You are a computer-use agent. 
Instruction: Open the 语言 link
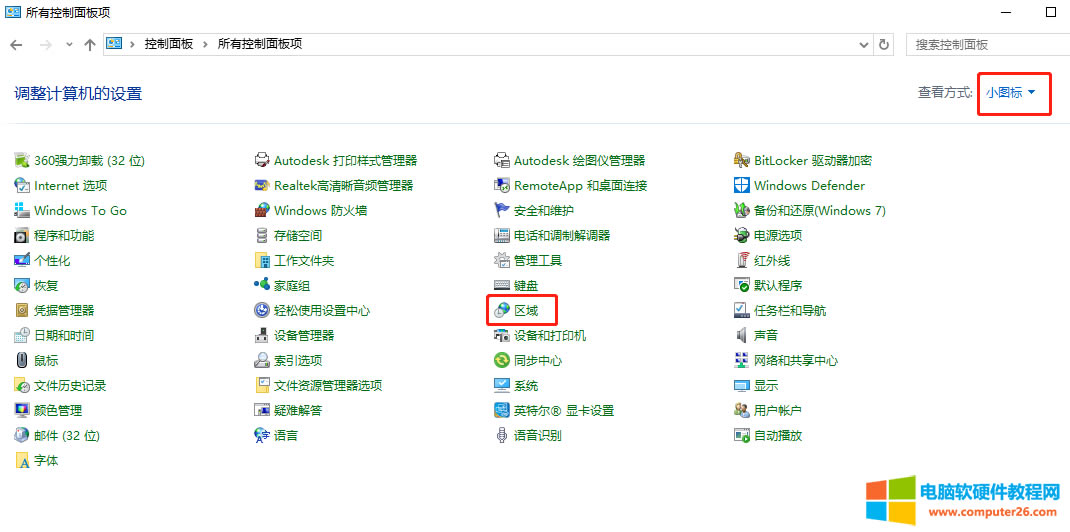(286, 436)
